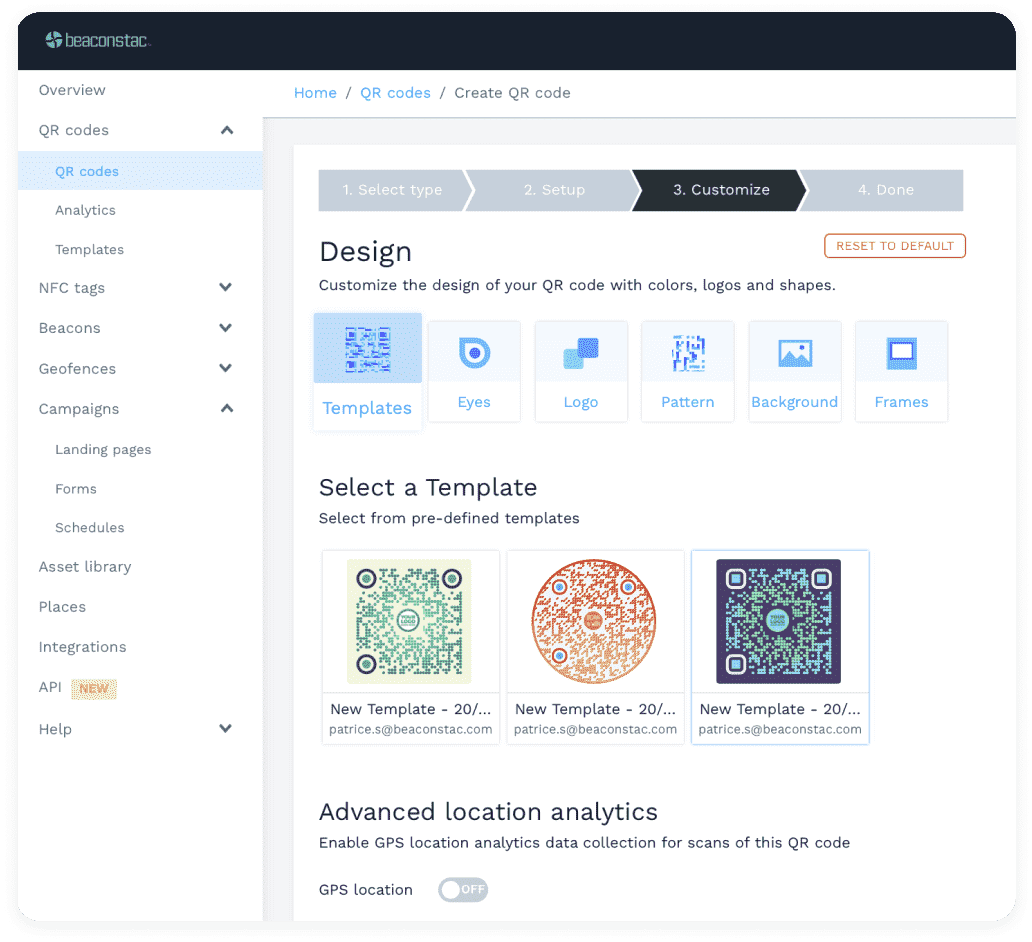Viewport: 1032px width, 942px height.
Task: Open Integrations in the sidebar
Action: 82,647
